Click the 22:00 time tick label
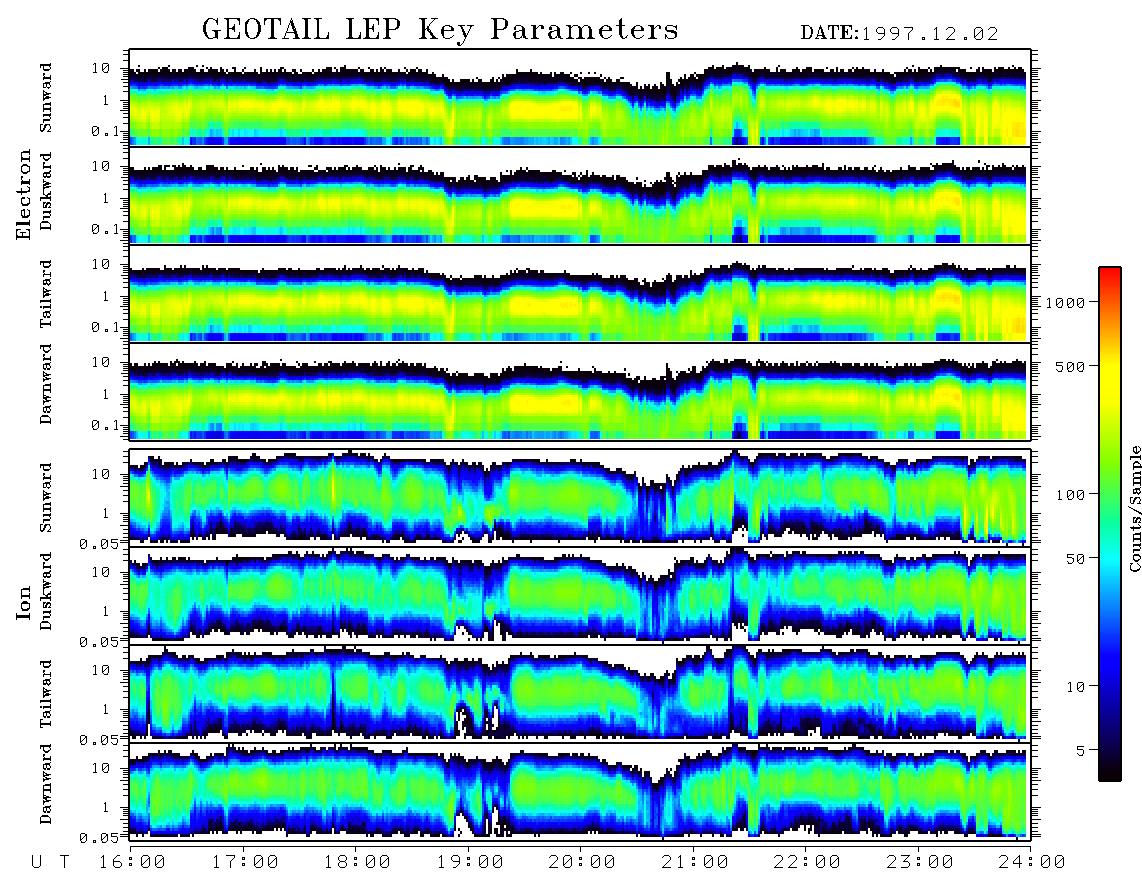 [x=807, y=863]
